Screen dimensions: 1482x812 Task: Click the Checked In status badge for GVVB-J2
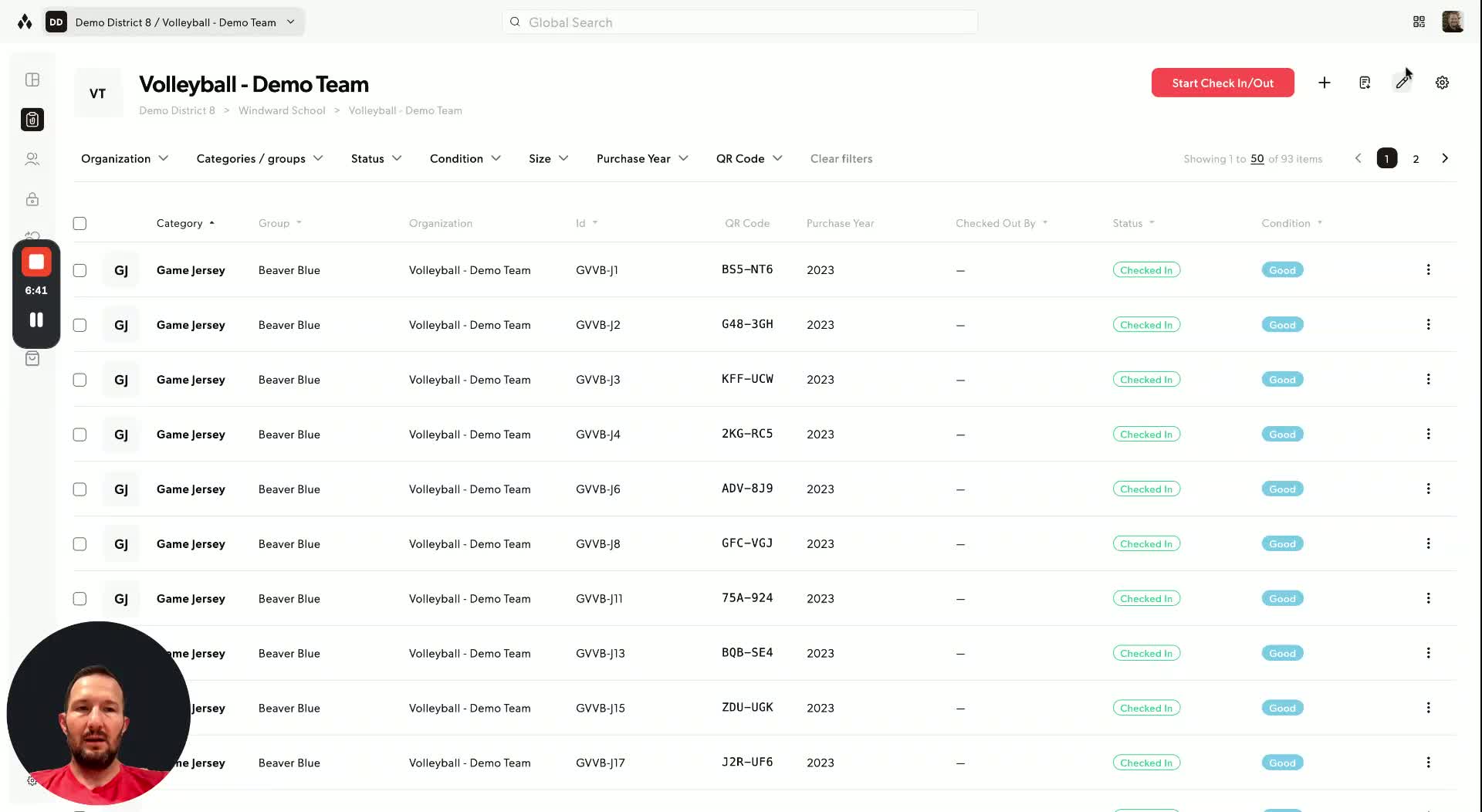pos(1146,325)
